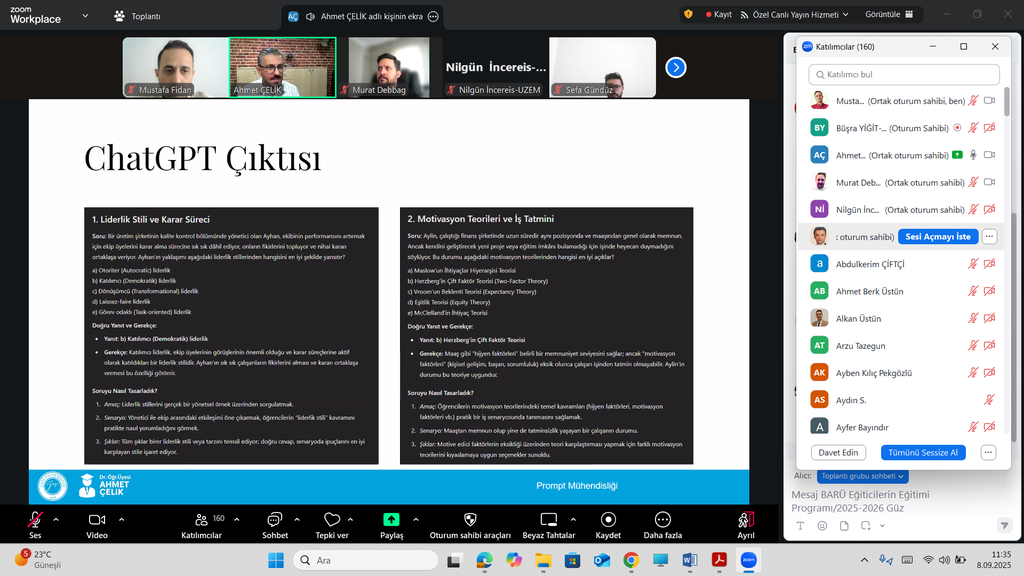Toggle camera icon on Ahmet ortak oturum sahibi row
The height and width of the screenshot is (576, 1024).
click(989, 155)
